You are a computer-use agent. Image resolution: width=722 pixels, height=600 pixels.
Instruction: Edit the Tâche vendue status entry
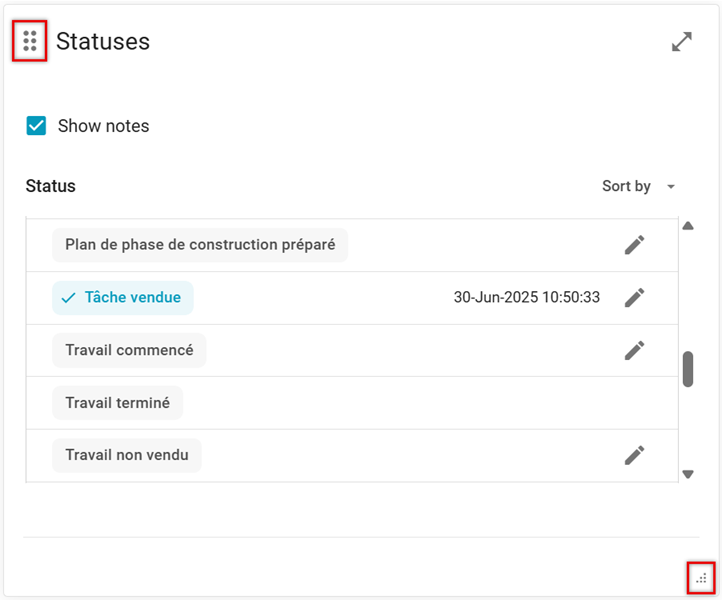(x=634, y=297)
